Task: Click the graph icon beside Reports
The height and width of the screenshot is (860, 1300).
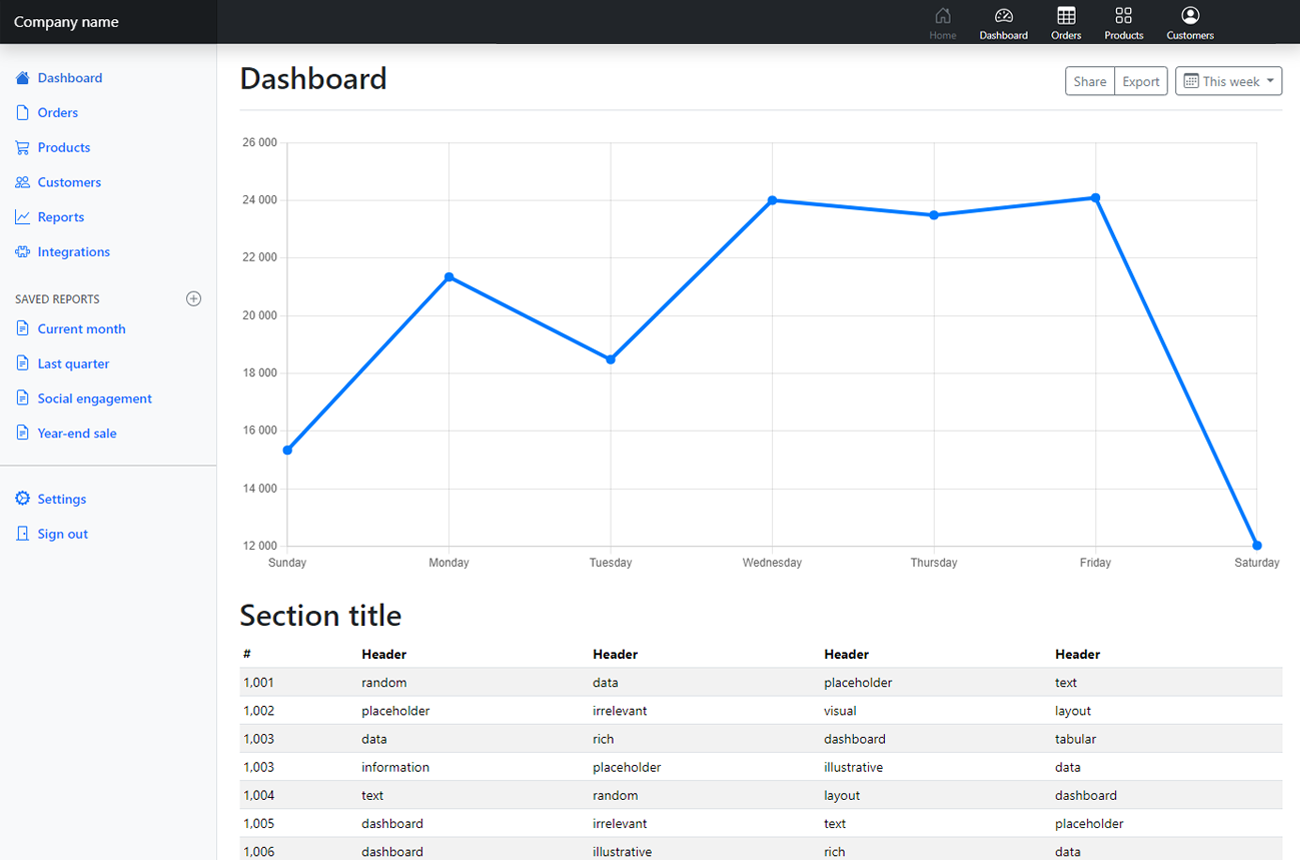Action: click(23, 217)
